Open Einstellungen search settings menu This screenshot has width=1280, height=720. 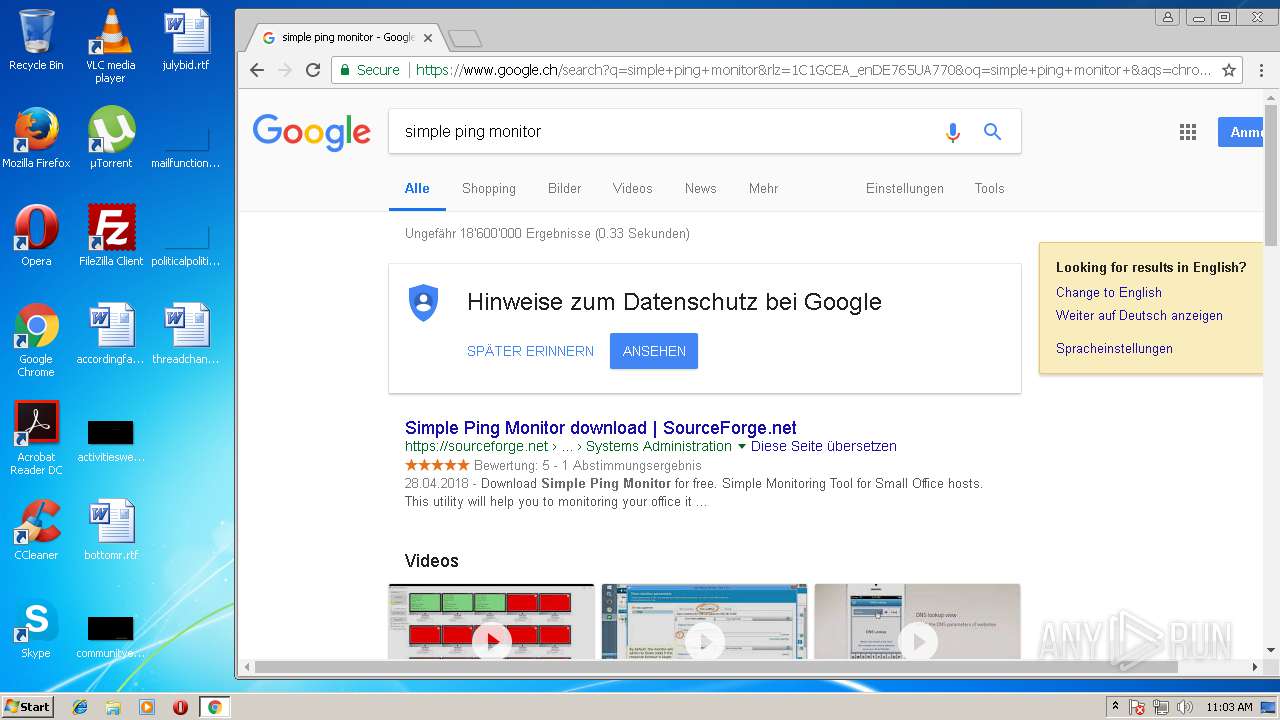pyautogui.click(x=904, y=188)
